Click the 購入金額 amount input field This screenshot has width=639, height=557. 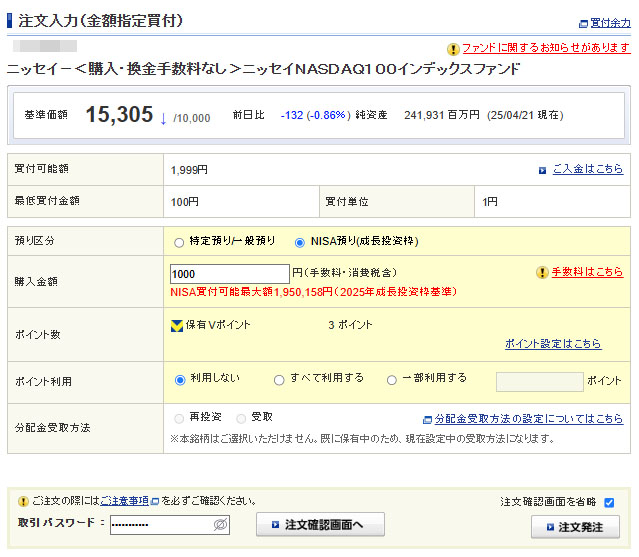click(229, 273)
